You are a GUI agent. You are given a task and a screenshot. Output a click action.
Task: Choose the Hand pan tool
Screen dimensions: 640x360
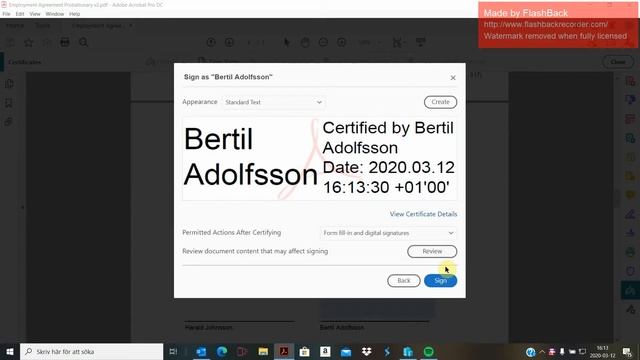[x=305, y=42]
